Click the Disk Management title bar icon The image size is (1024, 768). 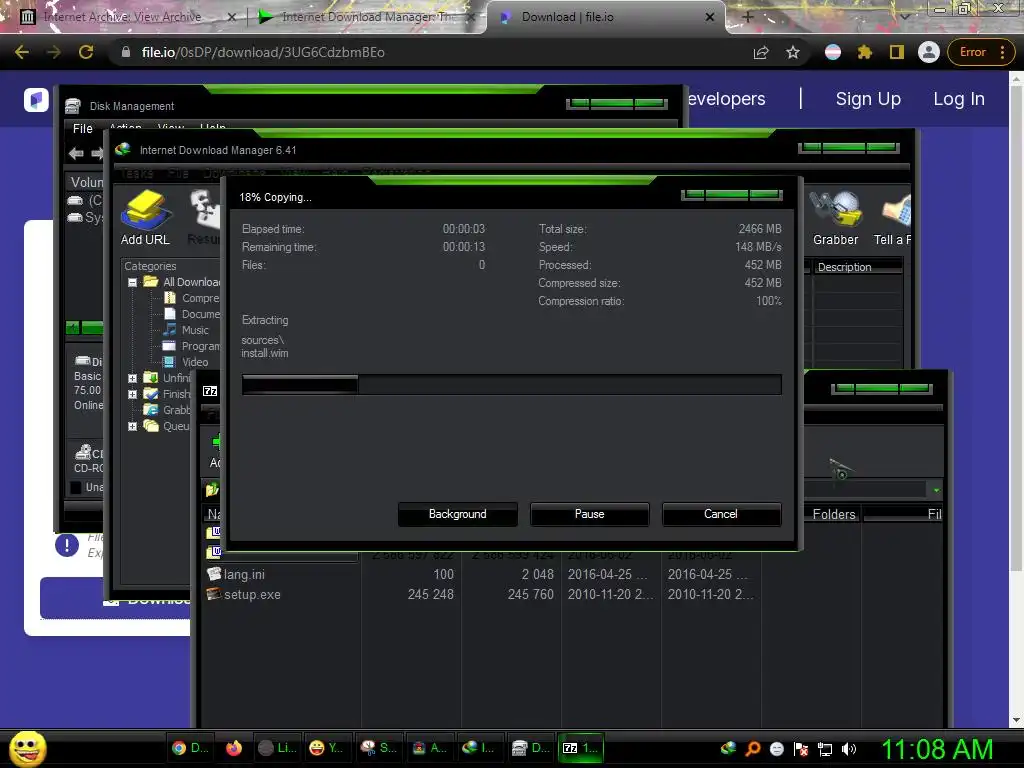73,106
